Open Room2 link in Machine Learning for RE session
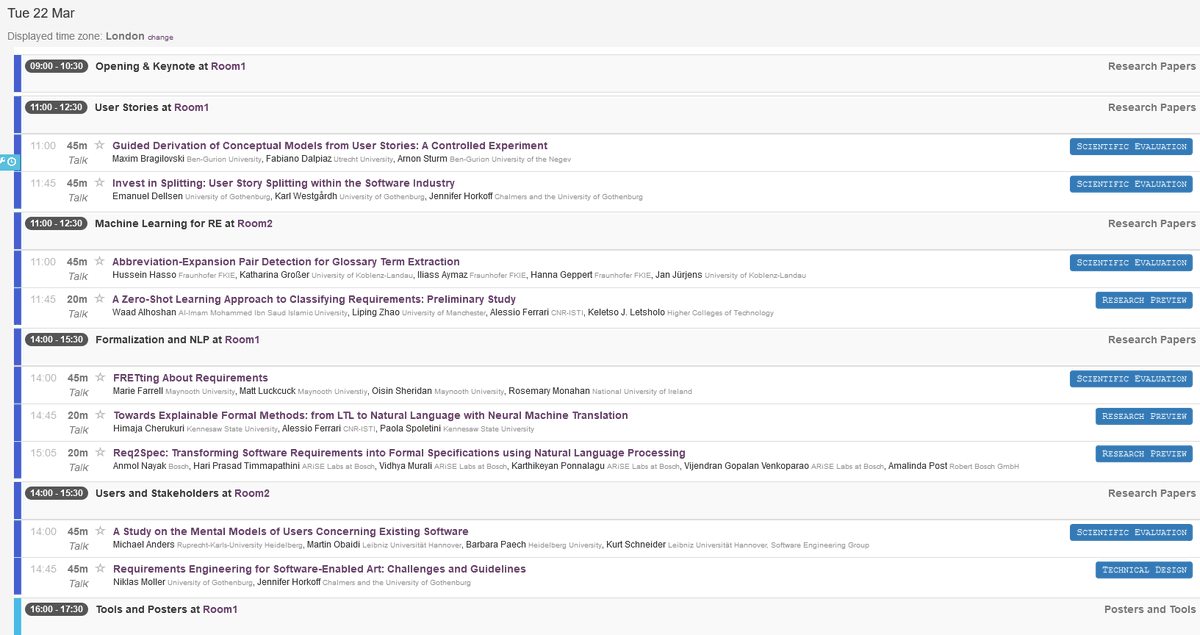Viewport: 1200px width, 635px height. tap(255, 223)
